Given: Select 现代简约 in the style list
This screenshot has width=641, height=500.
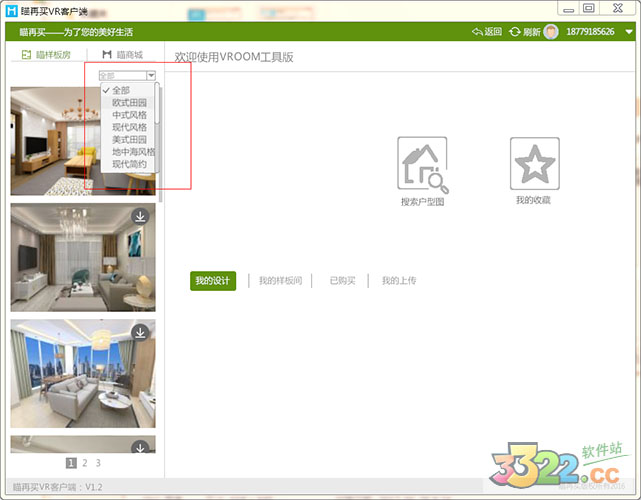Looking at the screenshot, I should pyautogui.click(x=128, y=164).
